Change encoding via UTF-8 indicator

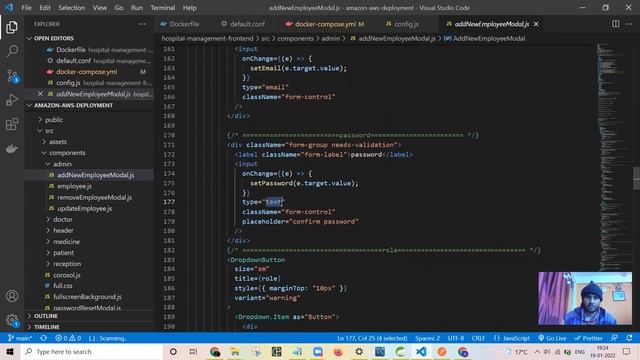pyautogui.click(x=456, y=338)
